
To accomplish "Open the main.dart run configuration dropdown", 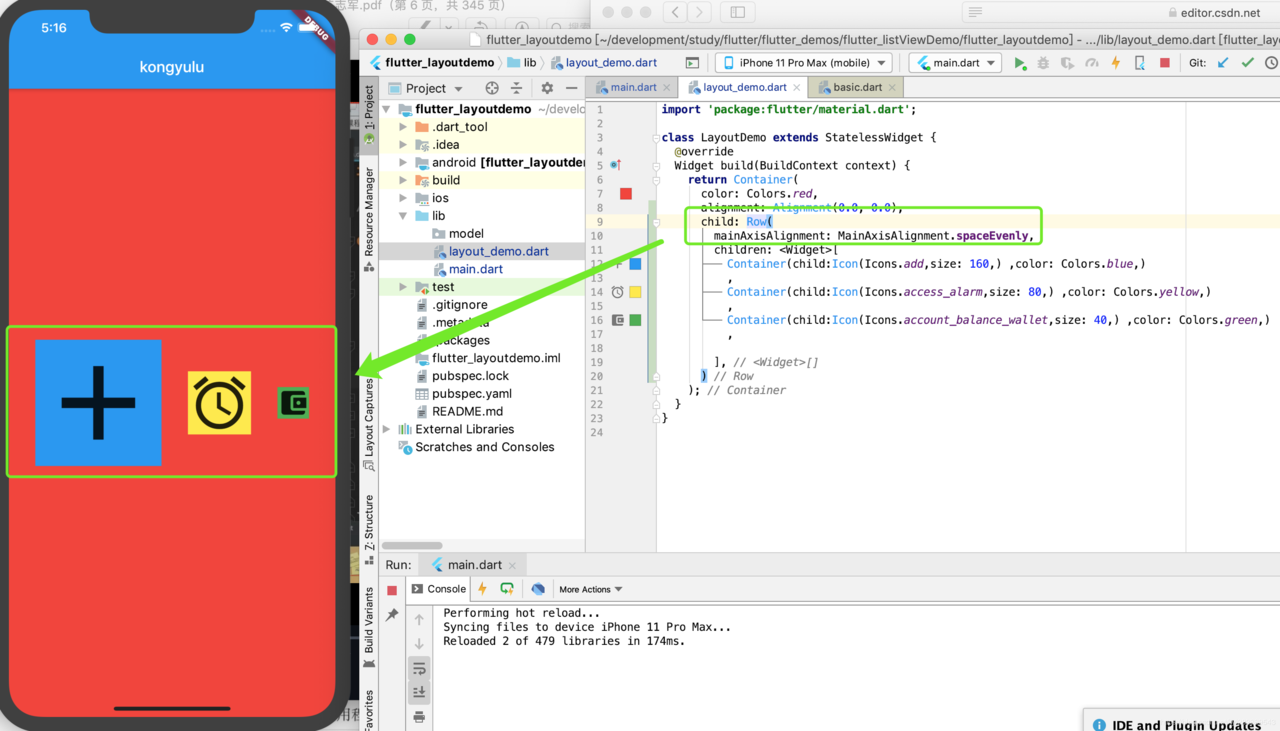I will pyautogui.click(x=955, y=62).
